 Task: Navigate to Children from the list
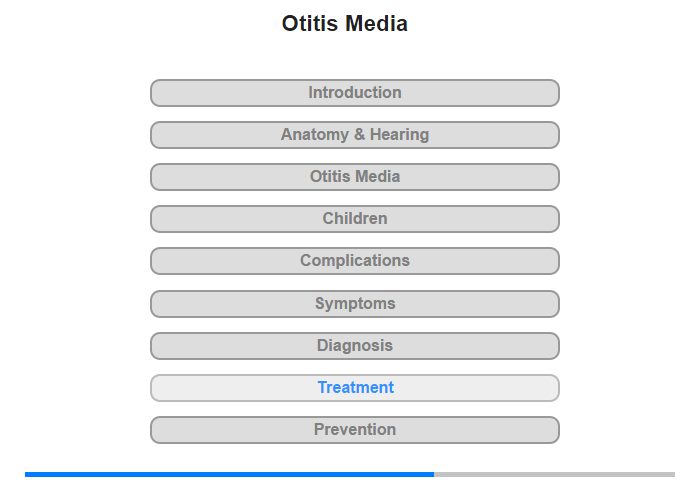click(x=354, y=219)
